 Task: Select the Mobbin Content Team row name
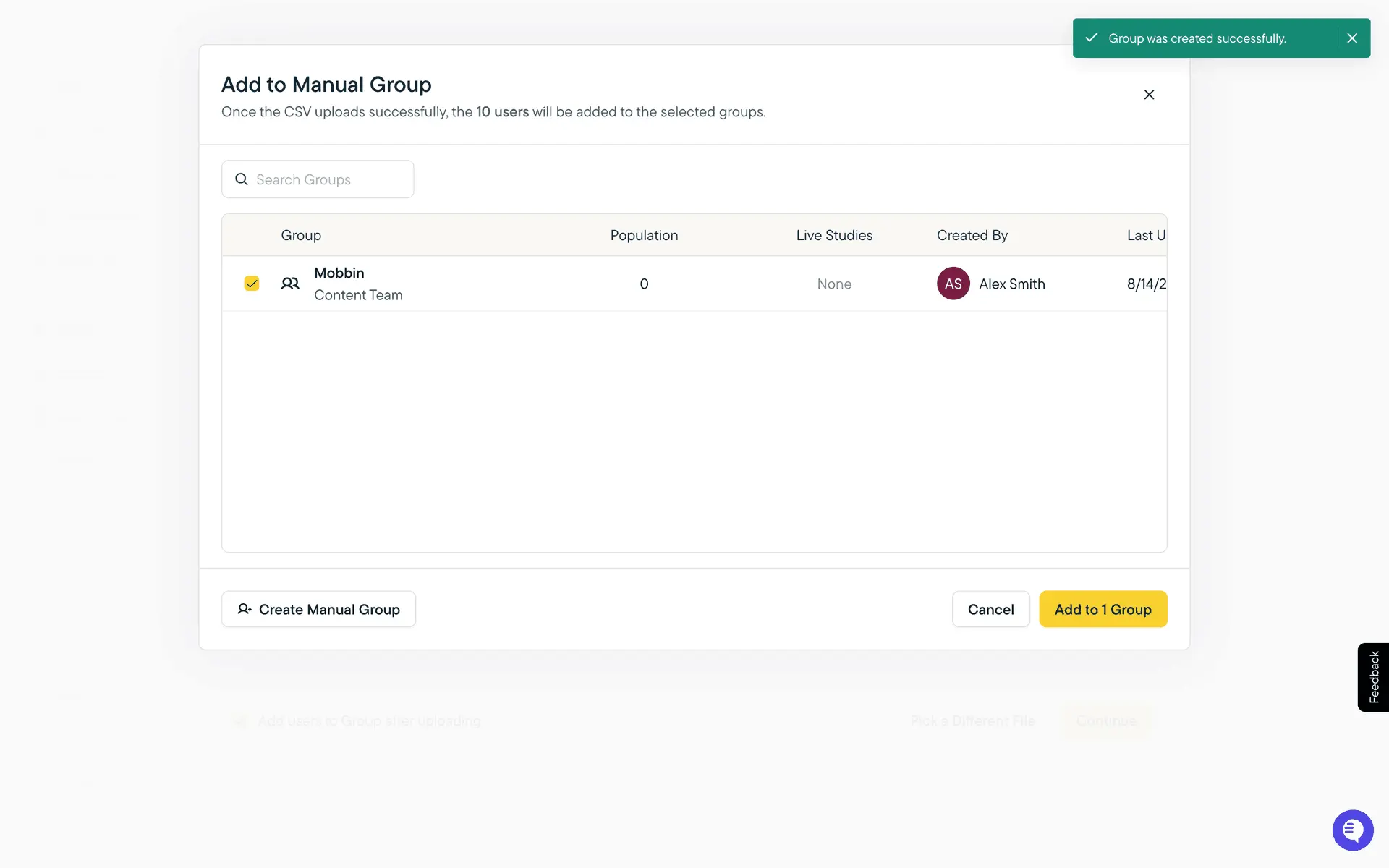(x=339, y=273)
